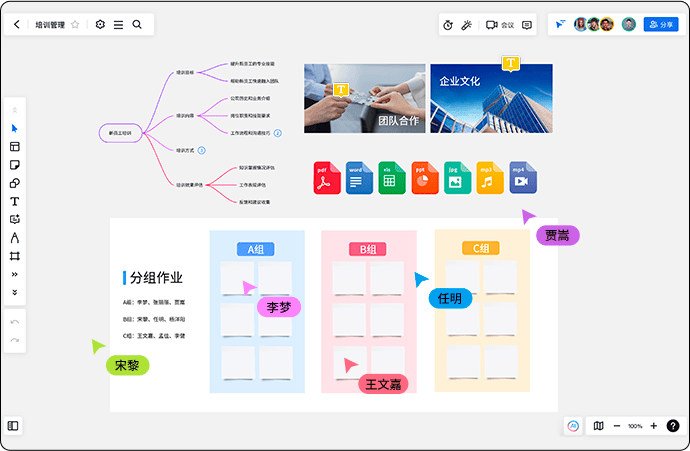
Task: Select the pointer selection tool
Action: point(15,128)
